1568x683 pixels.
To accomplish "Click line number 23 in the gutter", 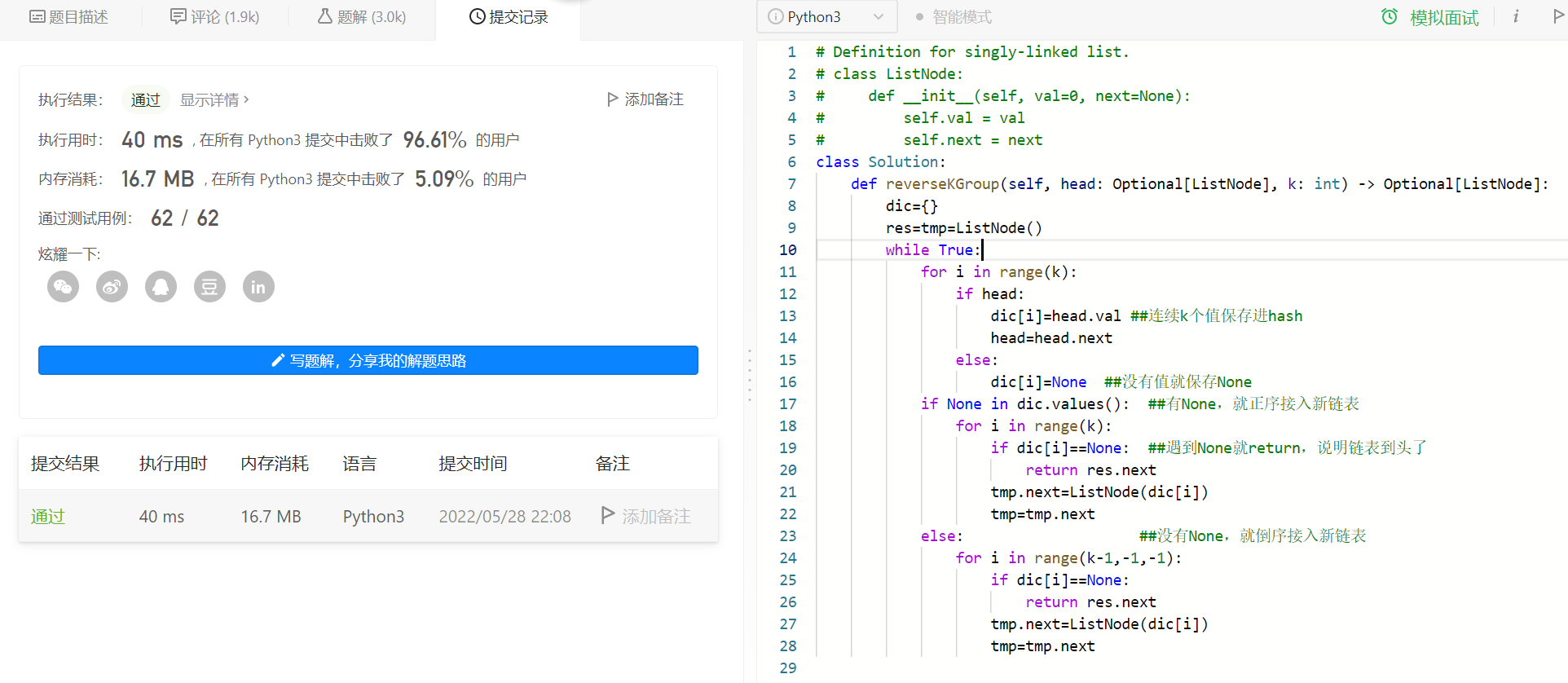I will pos(788,536).
